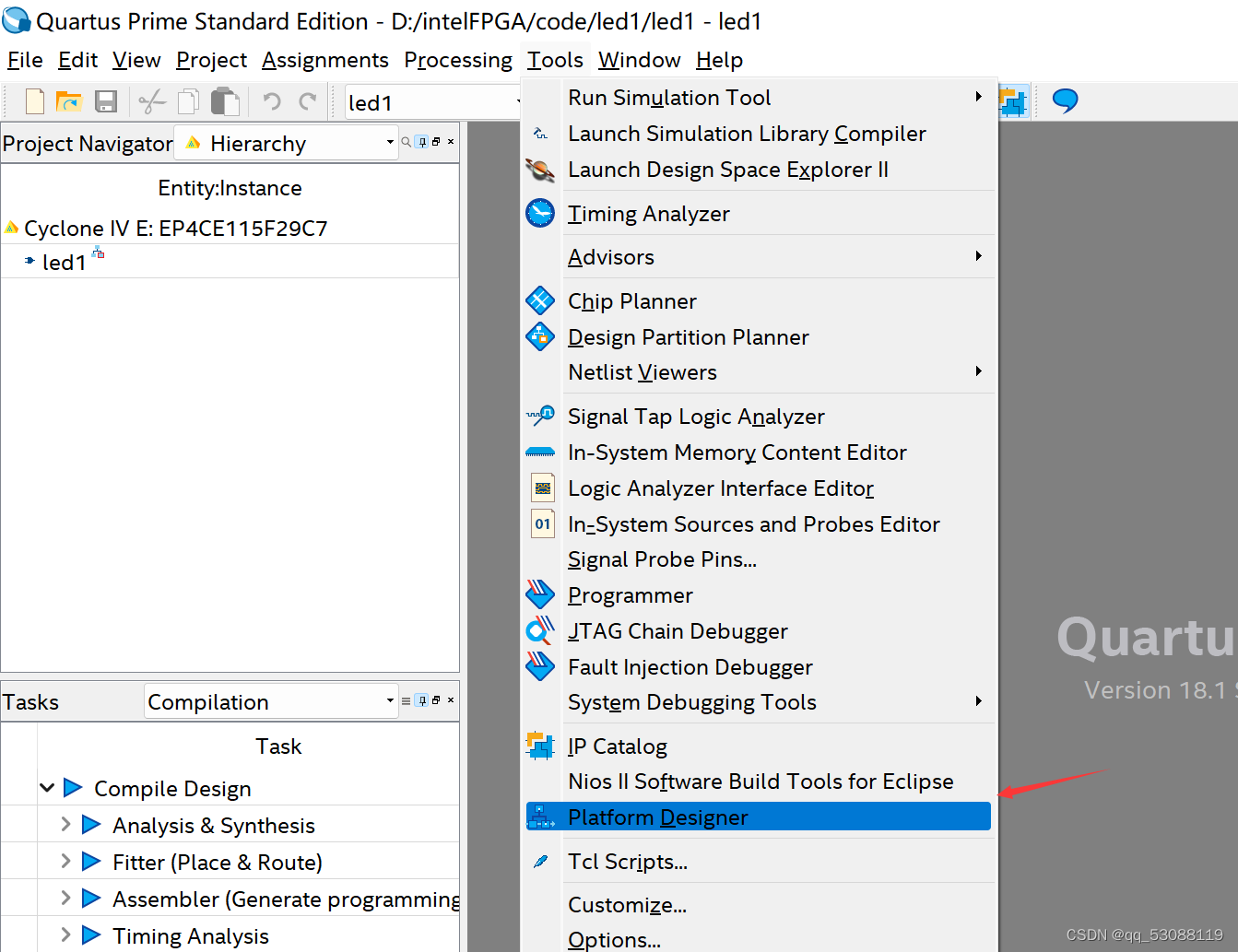The image size is (1238, 952).
Task: Click the Paste clipboard icon
Action: [x=225, y=101]
